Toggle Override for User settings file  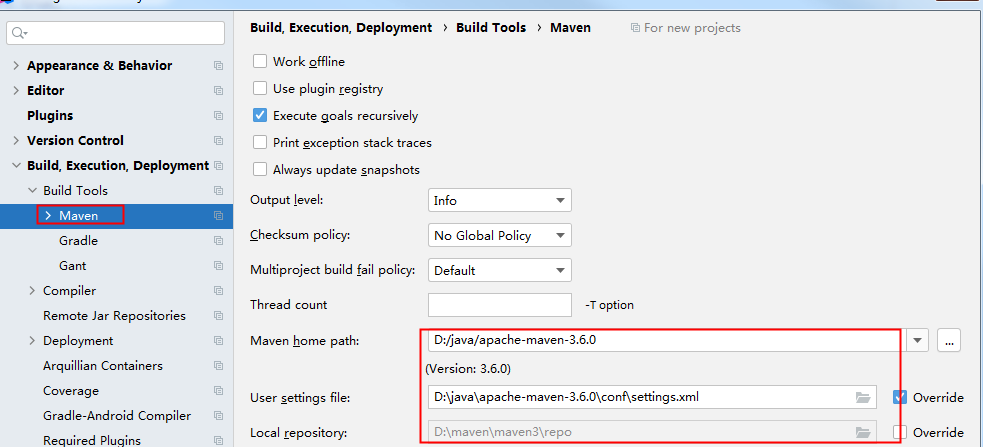click(x=900, y=397)
